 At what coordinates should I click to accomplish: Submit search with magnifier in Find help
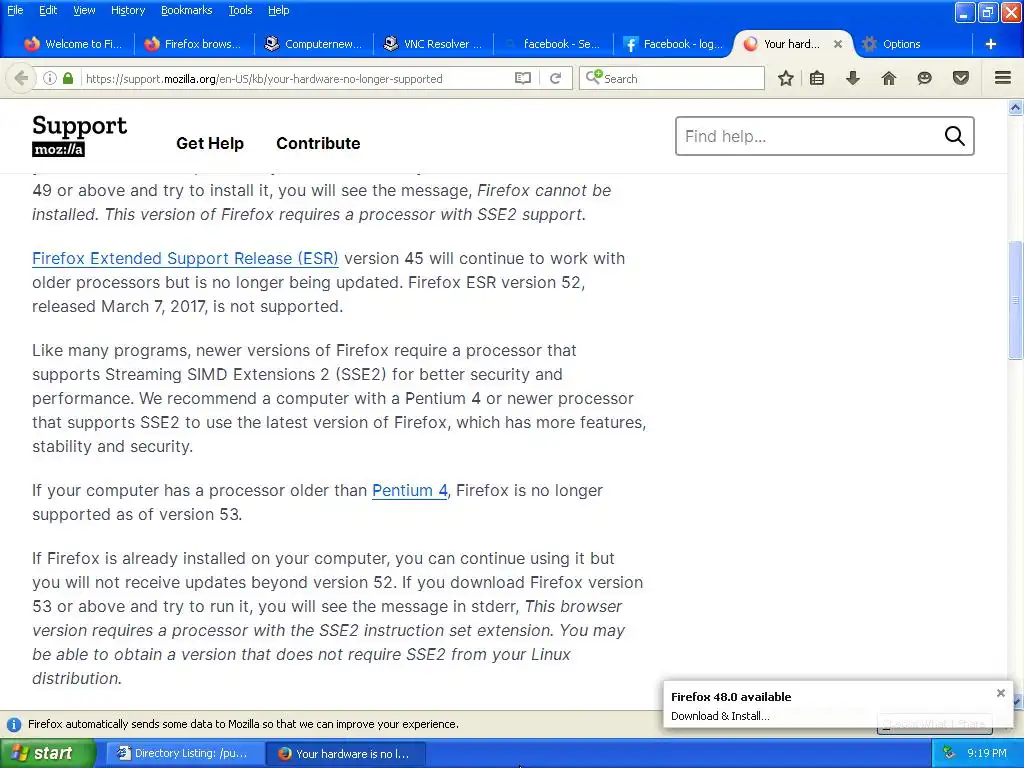pyautogui.click(x=954, y=136)
